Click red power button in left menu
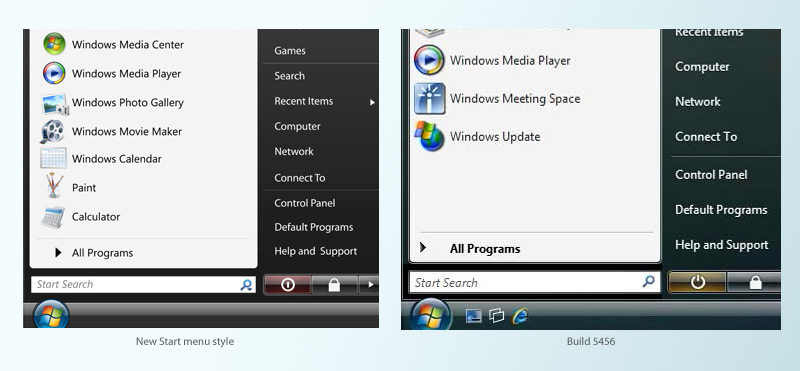This screenshot has height=371, width=800. pos(288,285)
